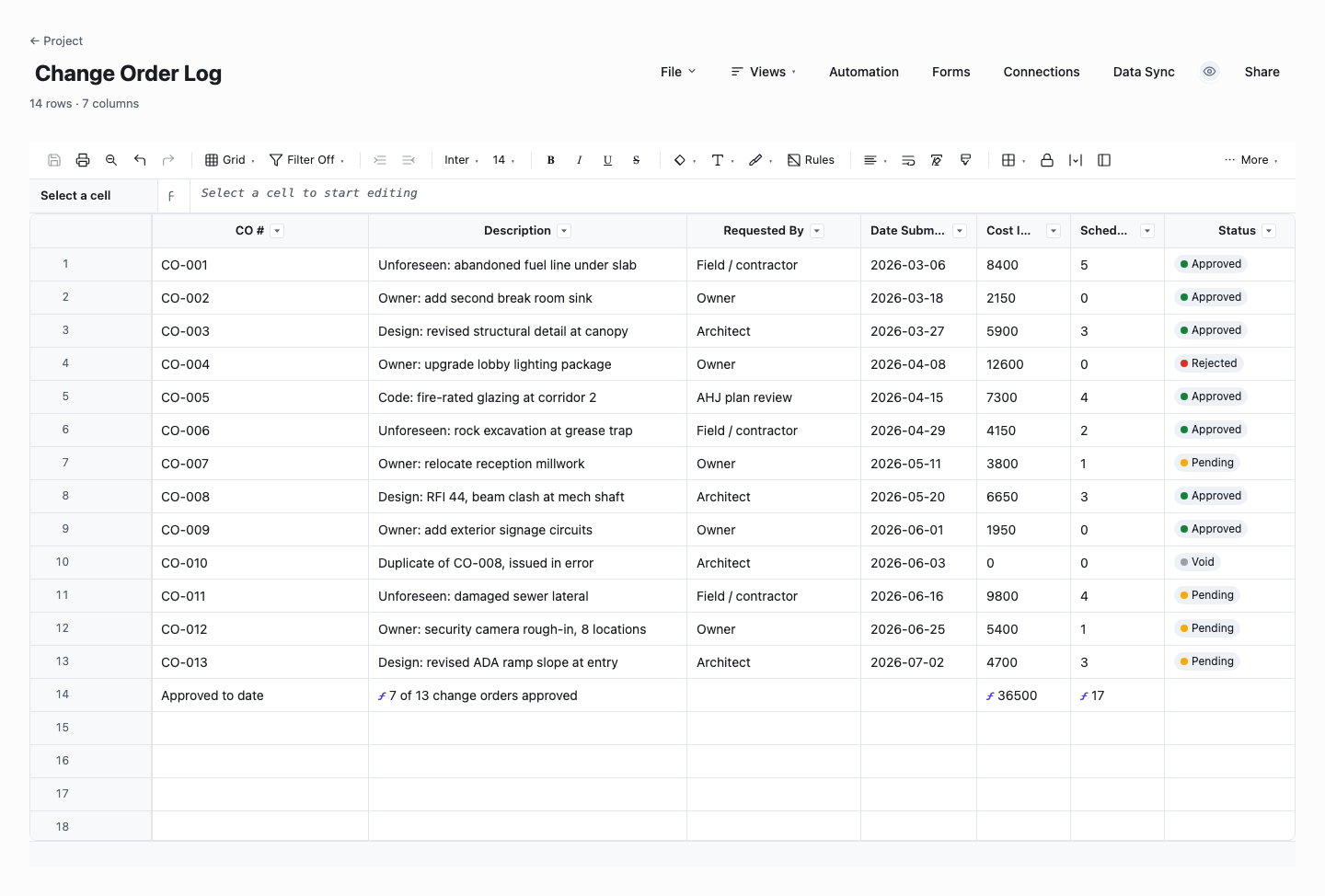The image size is (1325, 896).
Task: Click the save icon in toolbar
Action: 54,160
